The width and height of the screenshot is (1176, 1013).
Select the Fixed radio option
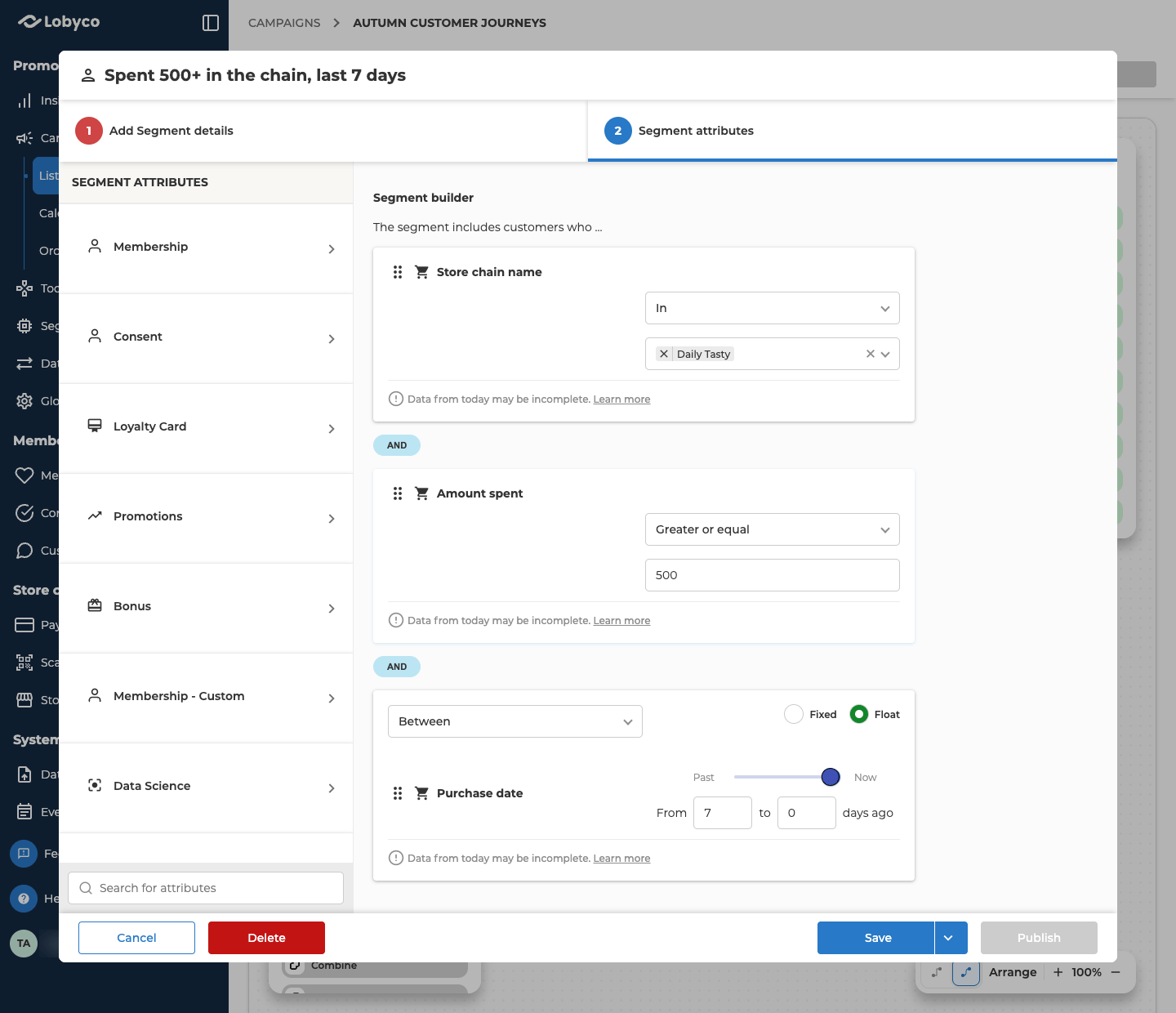point(794,714)
